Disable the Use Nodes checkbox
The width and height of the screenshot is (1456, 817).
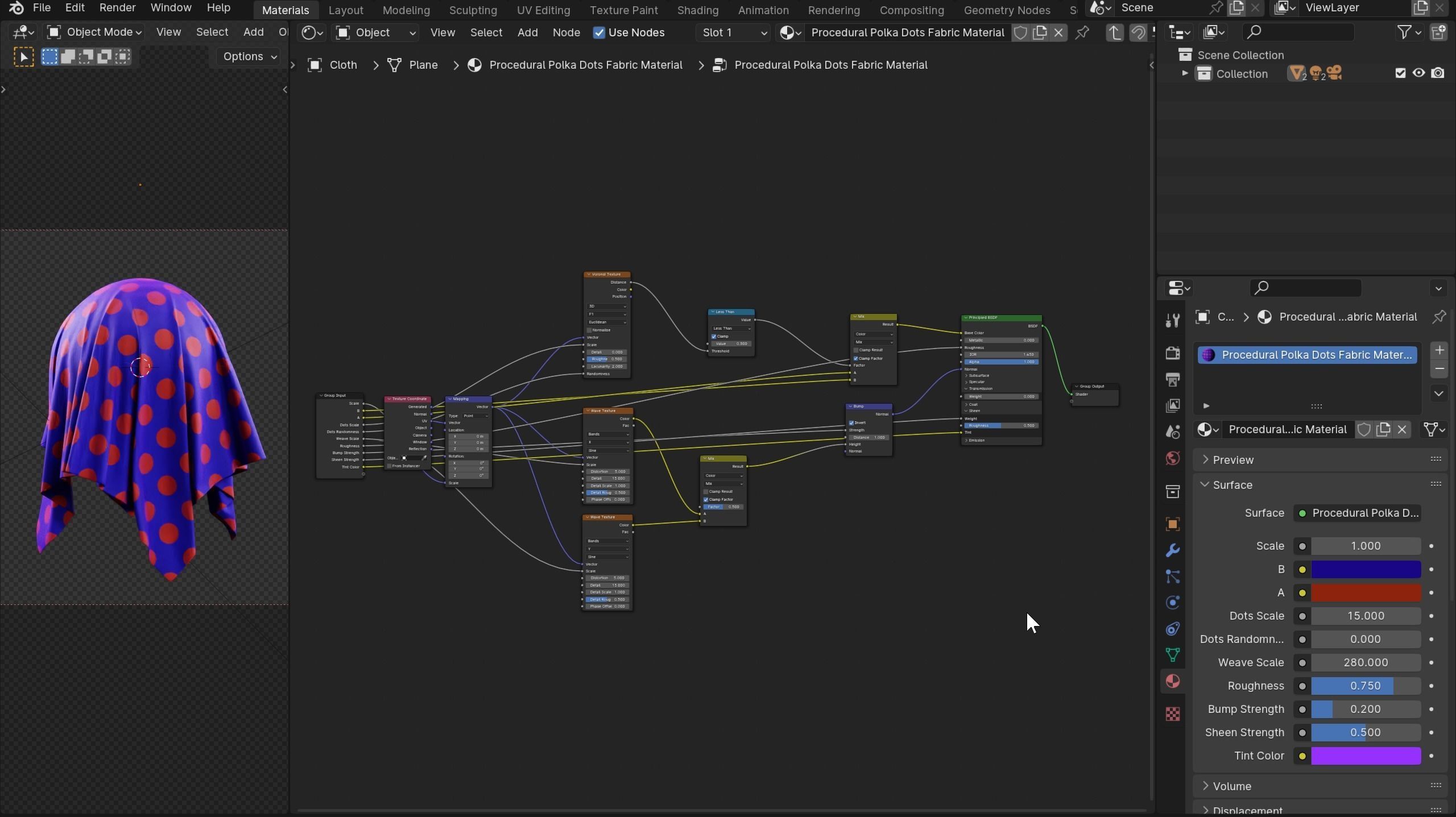599,32
